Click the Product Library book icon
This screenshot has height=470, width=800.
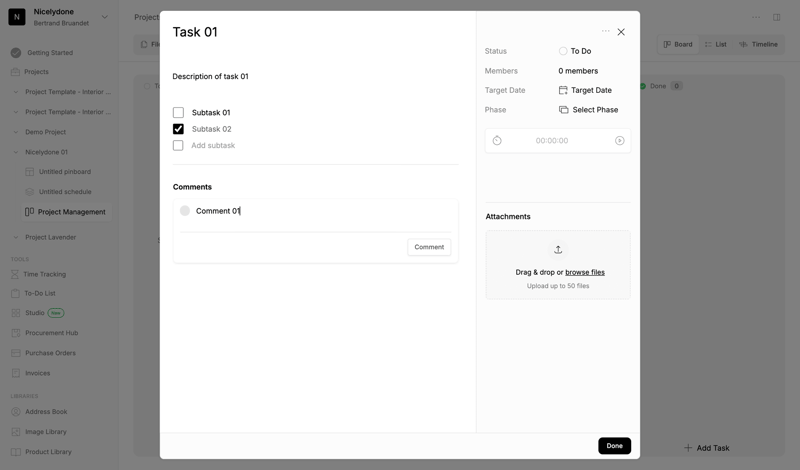tap(16, 452)
